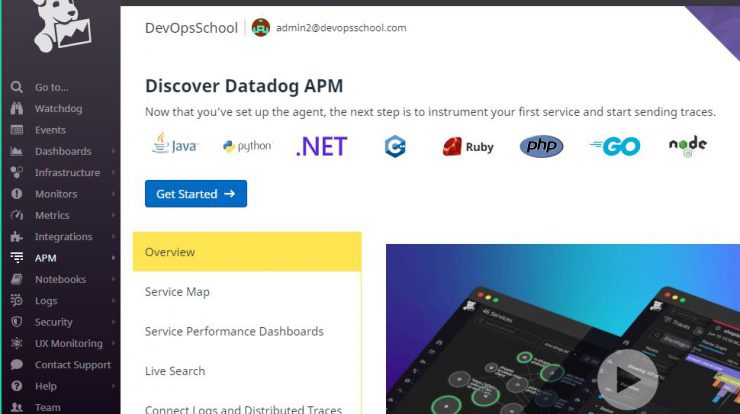740x414 pixels.
Task: Select the Java language logo
Action: pos(175,143)
